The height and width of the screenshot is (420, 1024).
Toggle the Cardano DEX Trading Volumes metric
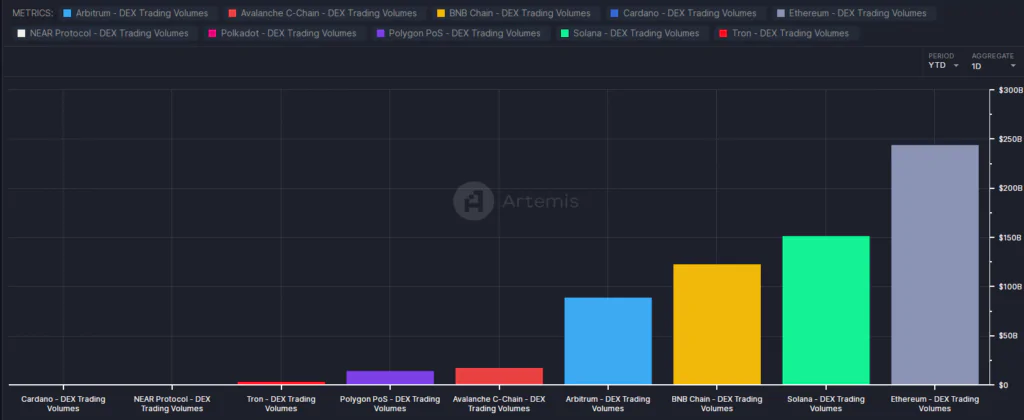click(684, 13)
